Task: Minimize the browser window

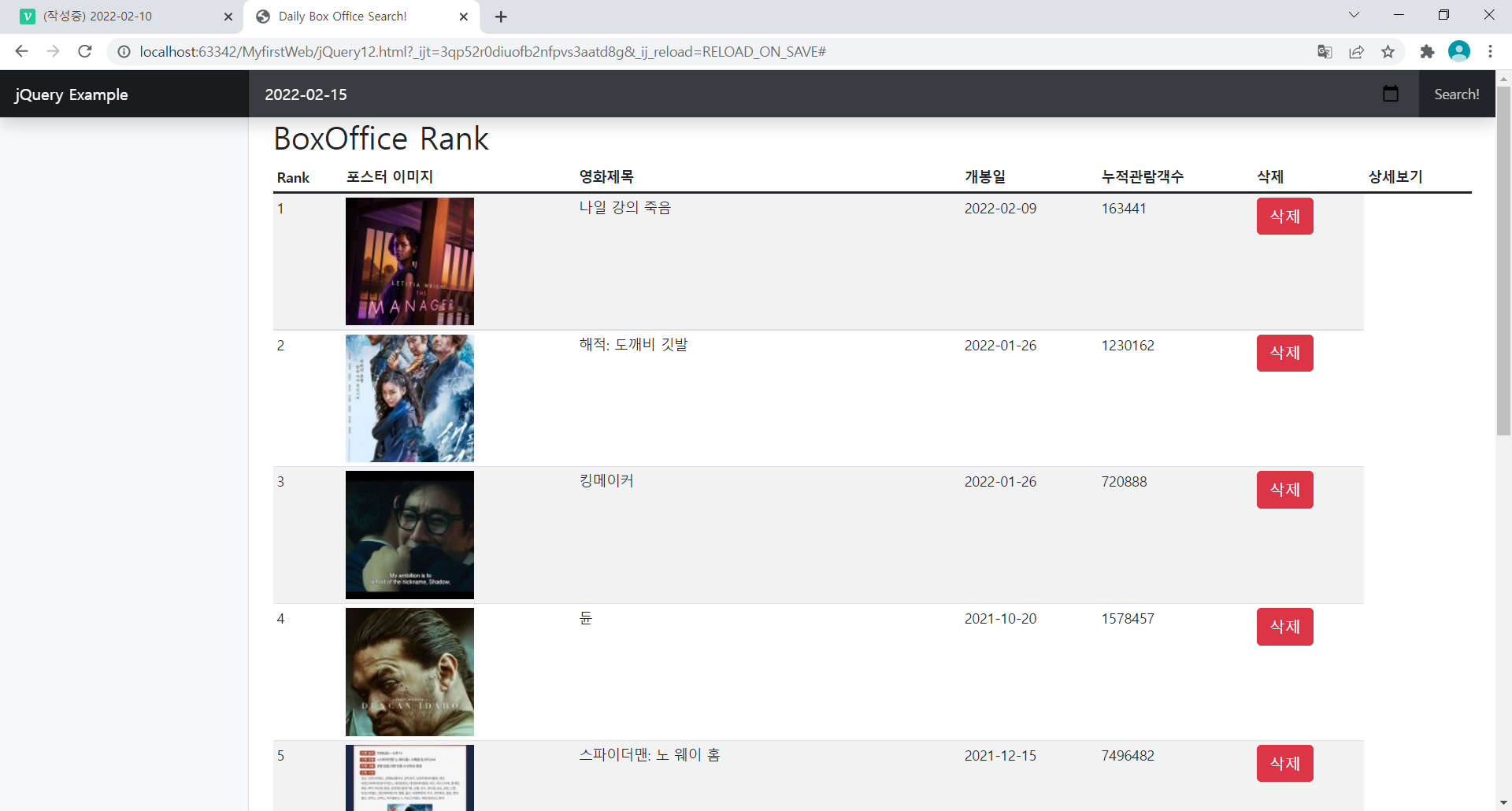Action: [1399, 15]
